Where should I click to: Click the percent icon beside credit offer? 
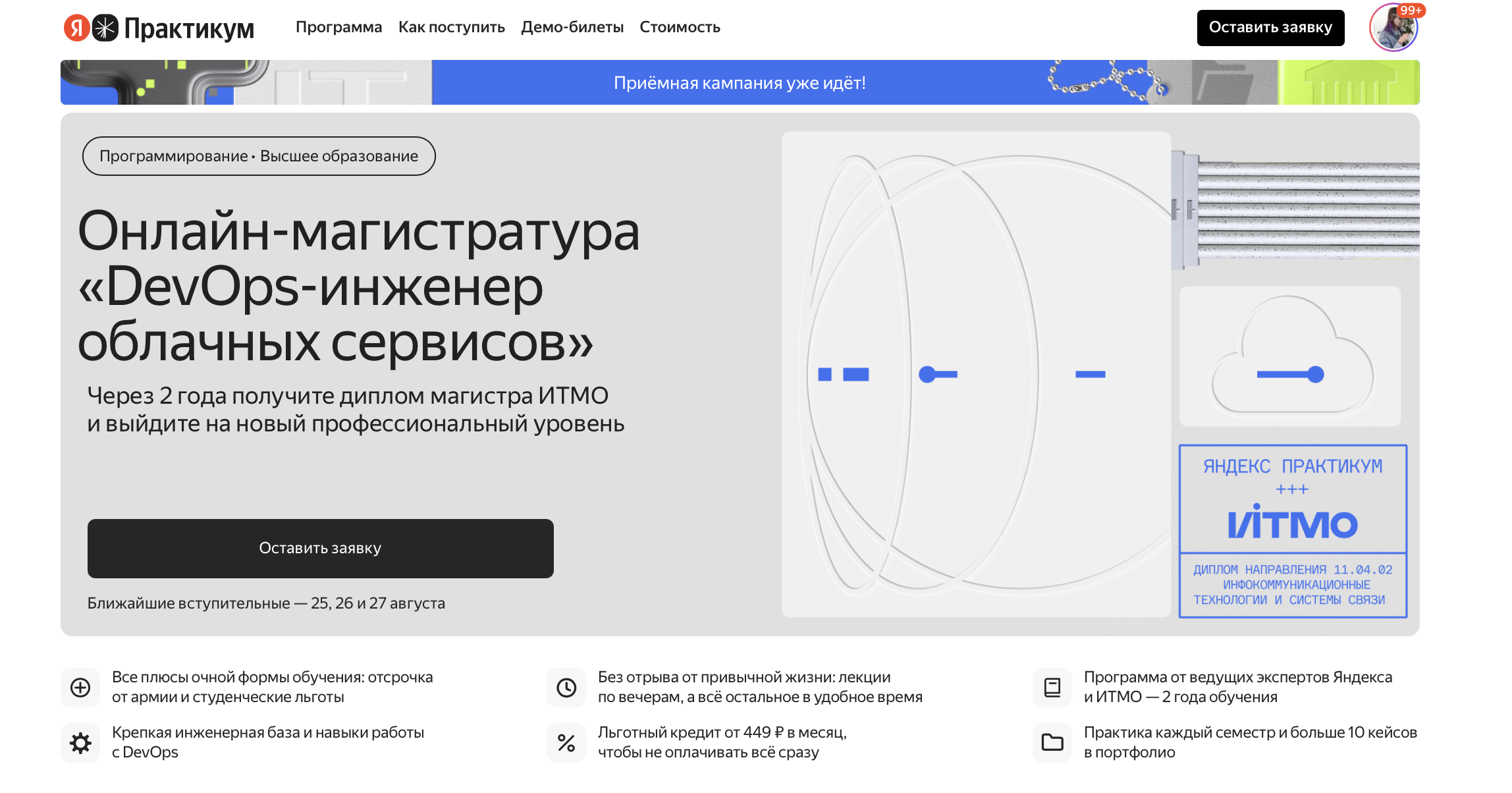pyautogui.click(x=566, y=743)
